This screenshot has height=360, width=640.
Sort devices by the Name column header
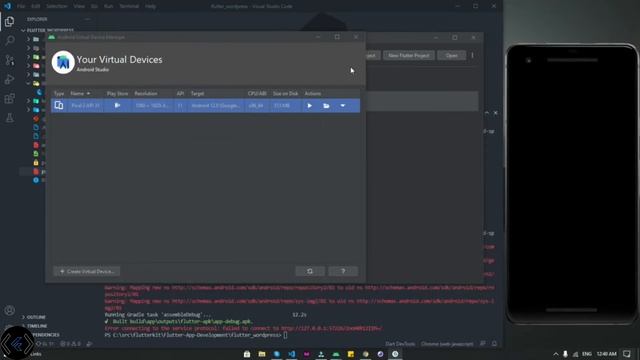pos(80,93)
